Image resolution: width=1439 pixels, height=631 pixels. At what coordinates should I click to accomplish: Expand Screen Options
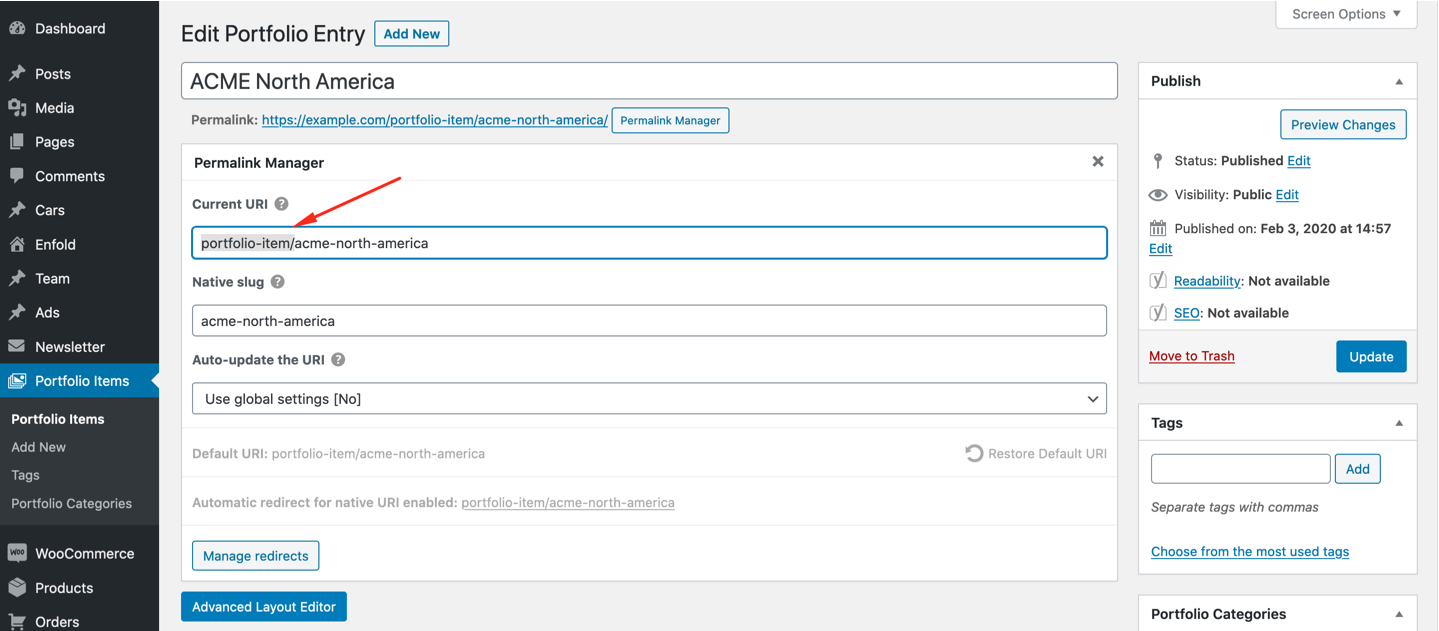(x=1345, y=14)
